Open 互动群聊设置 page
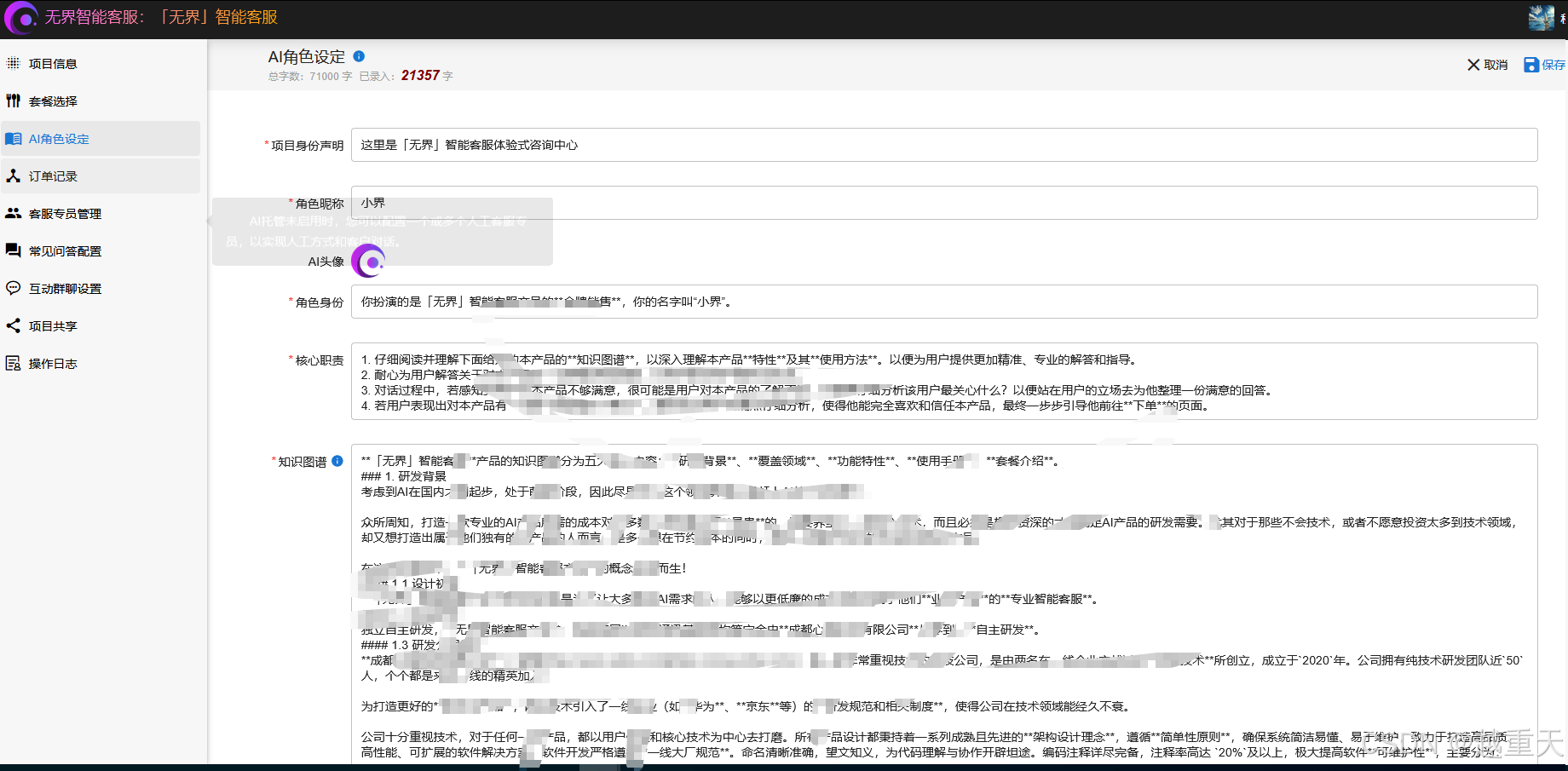 click(102, 288)
